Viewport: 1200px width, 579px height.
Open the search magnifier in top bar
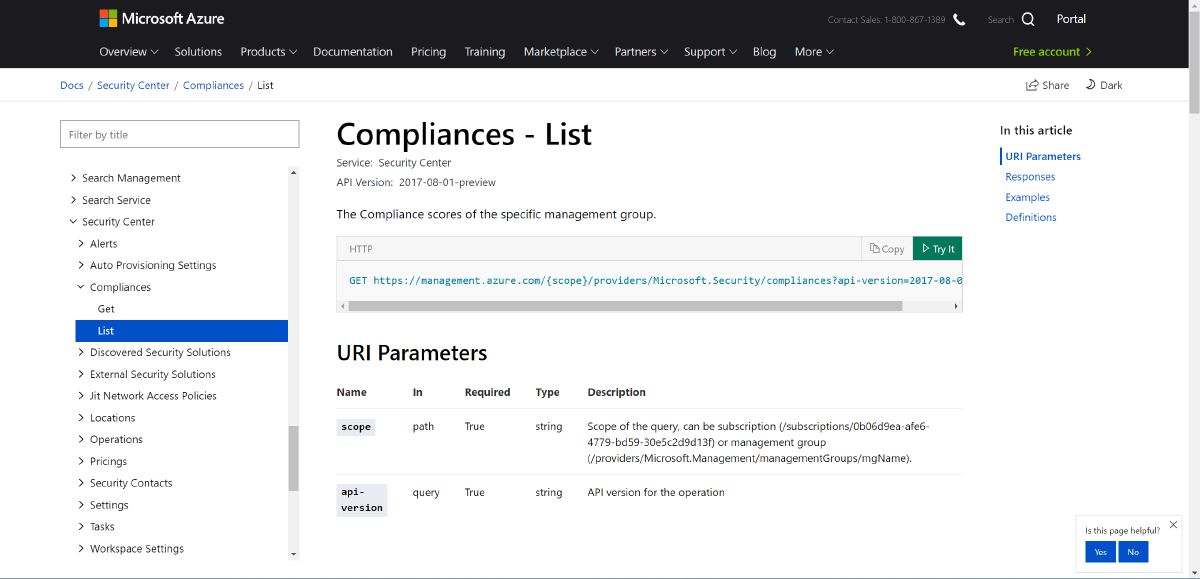(1029, 19)
